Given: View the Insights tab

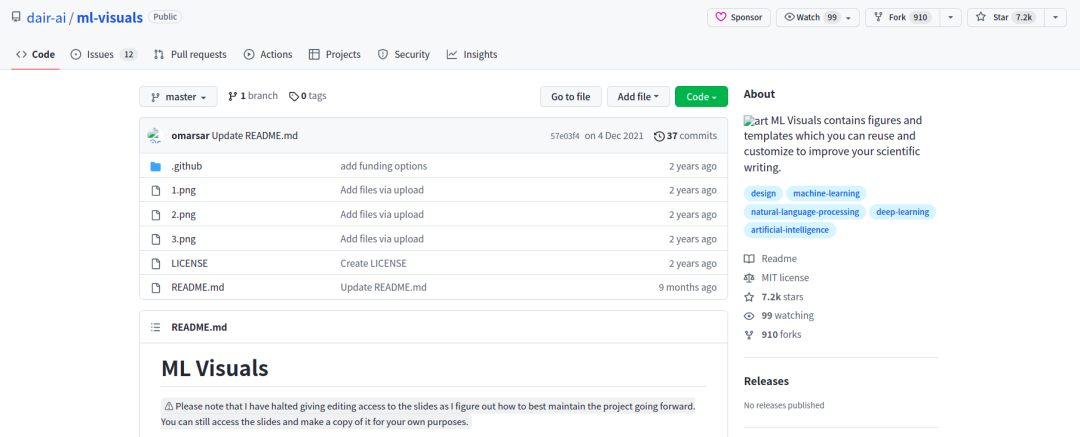Looking at the screenshot, I should (x=472, y=54).
